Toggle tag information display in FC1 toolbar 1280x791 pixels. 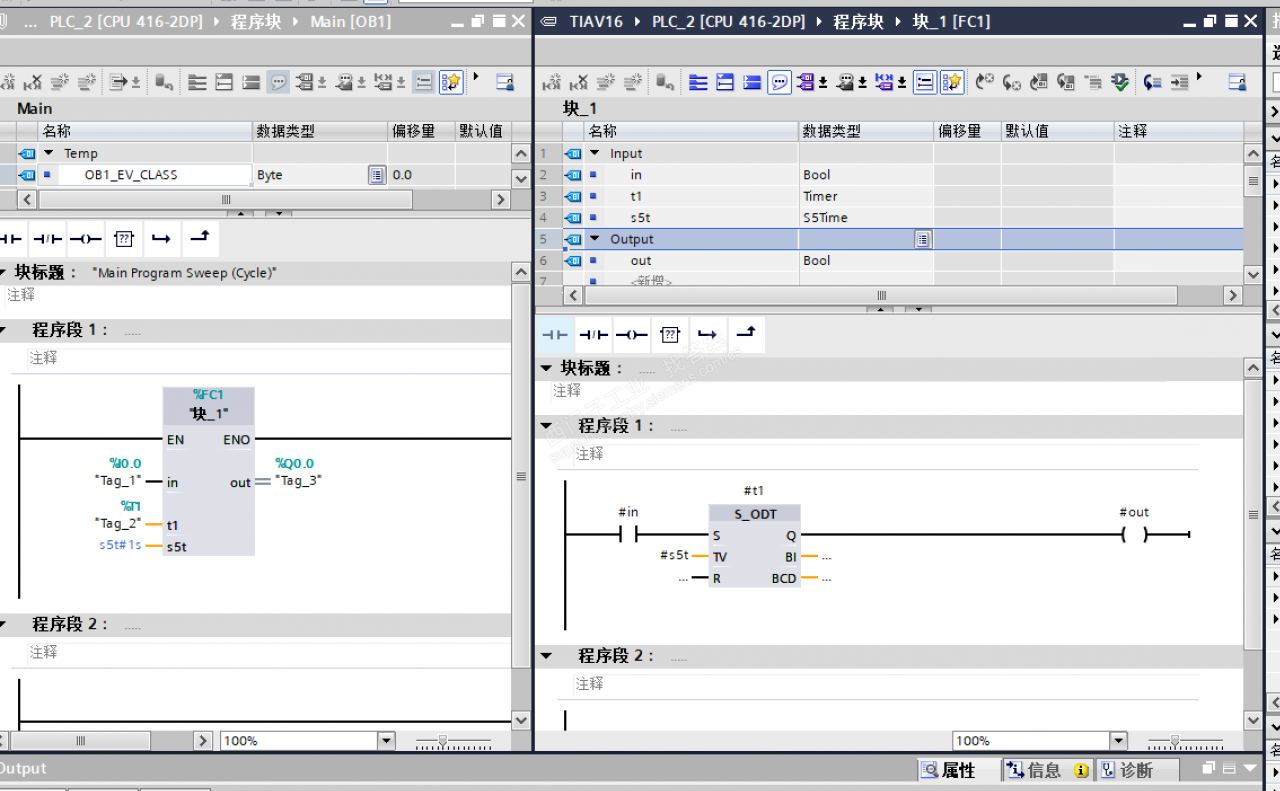[x=845, y=82]
